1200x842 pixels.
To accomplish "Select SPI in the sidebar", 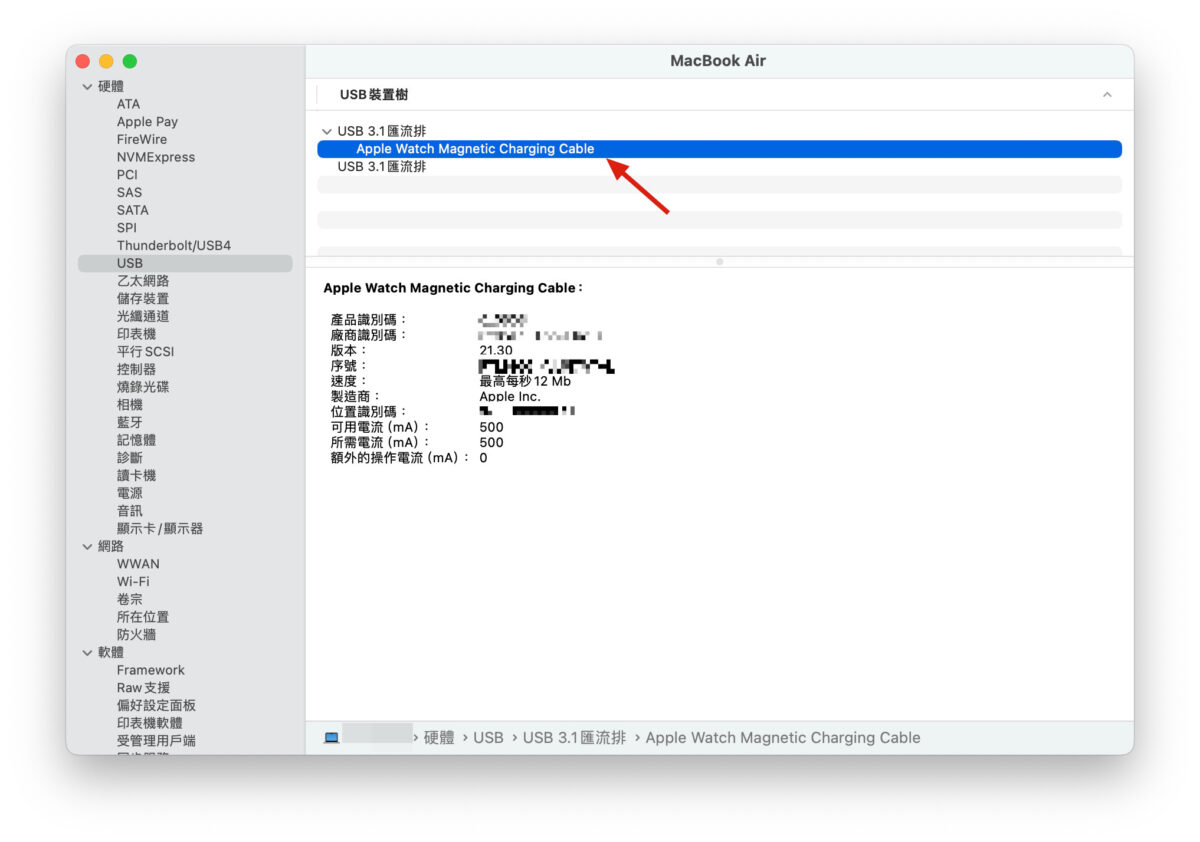I will (126, 228).
